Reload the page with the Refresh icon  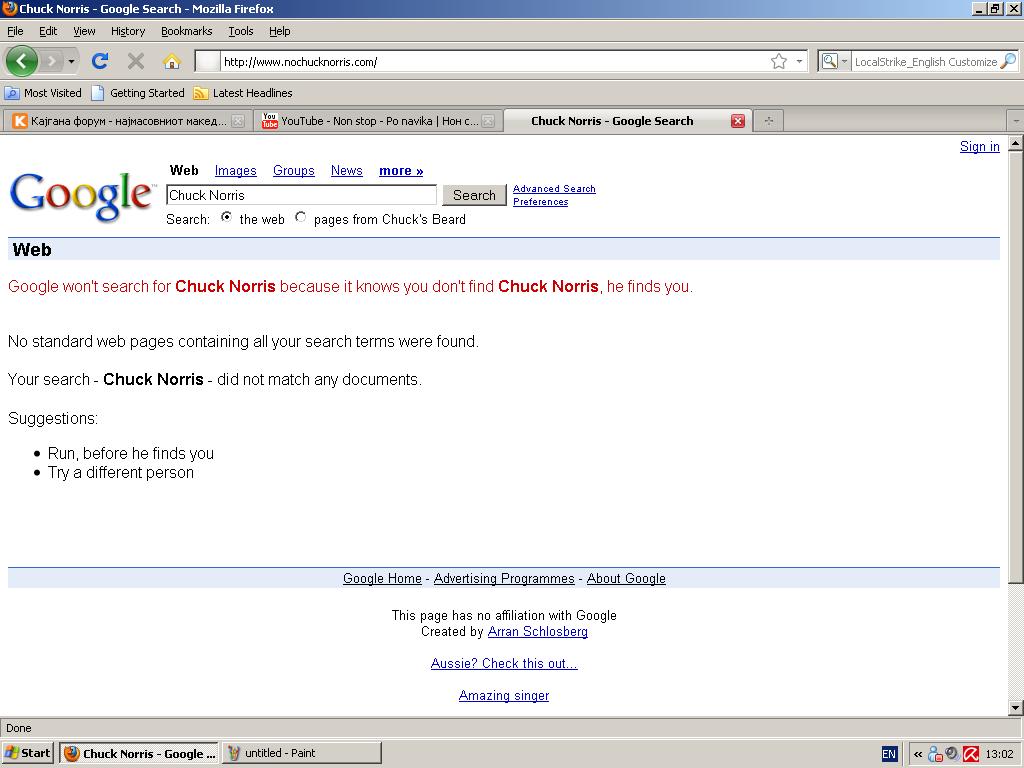click(x=100, y=61)
